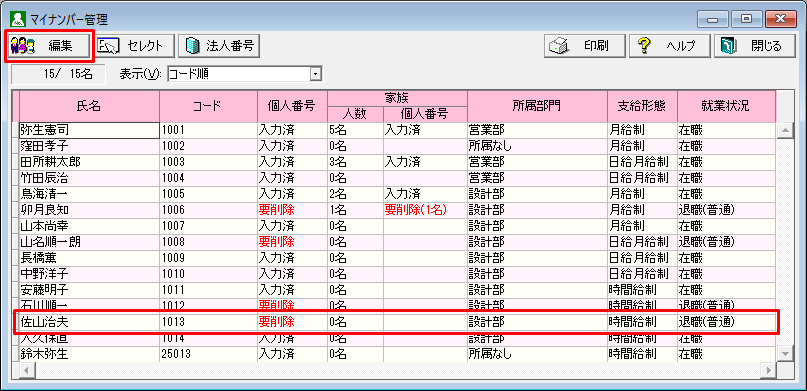Click the 所属部門 column header
Image resolution: width=807 pixels, height=391 pixels.
click(537, 106)
